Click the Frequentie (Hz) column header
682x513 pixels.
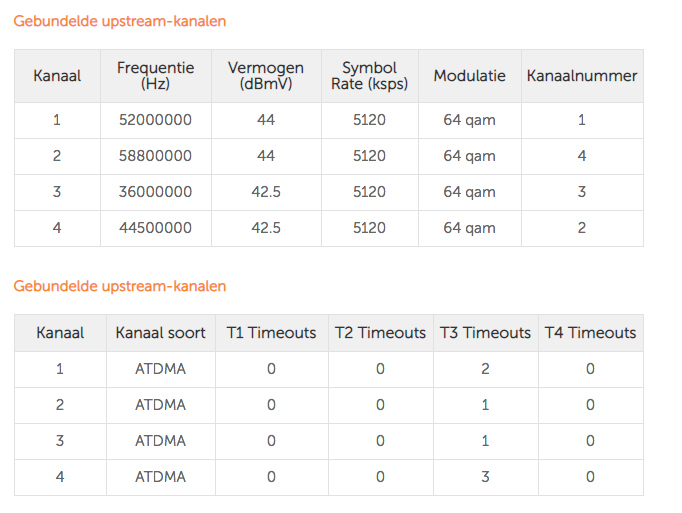[155, 76]
